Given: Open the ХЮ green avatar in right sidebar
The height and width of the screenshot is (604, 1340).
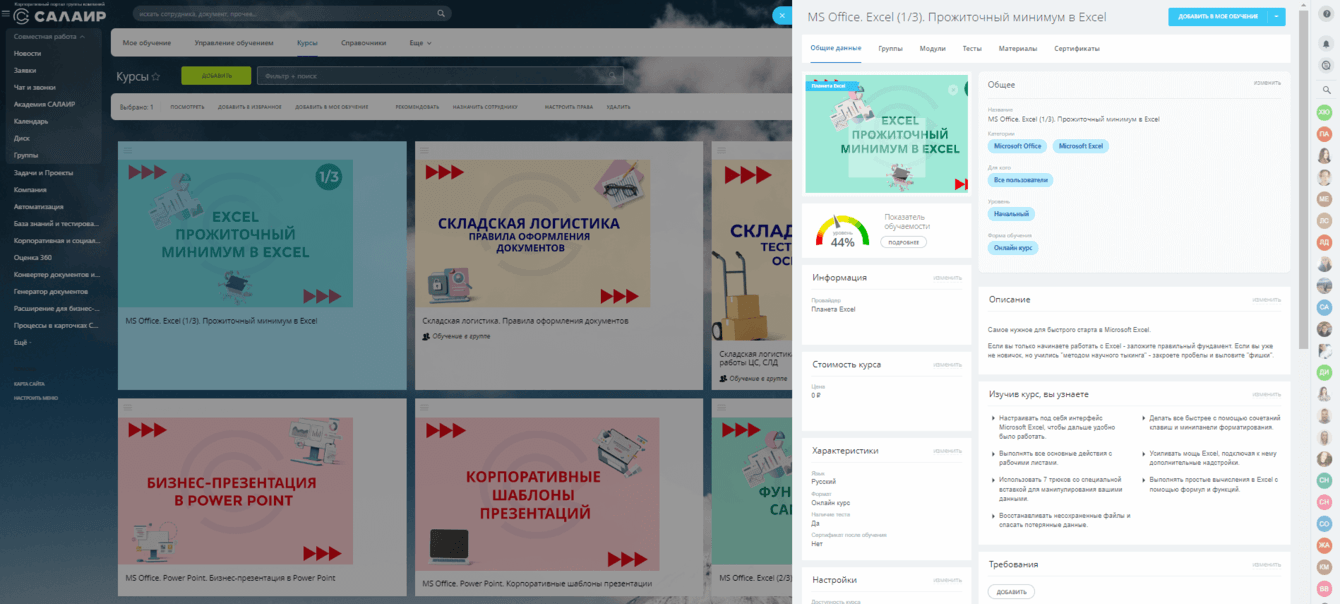Looking at the screenshot, I should tap(1324, 112).
